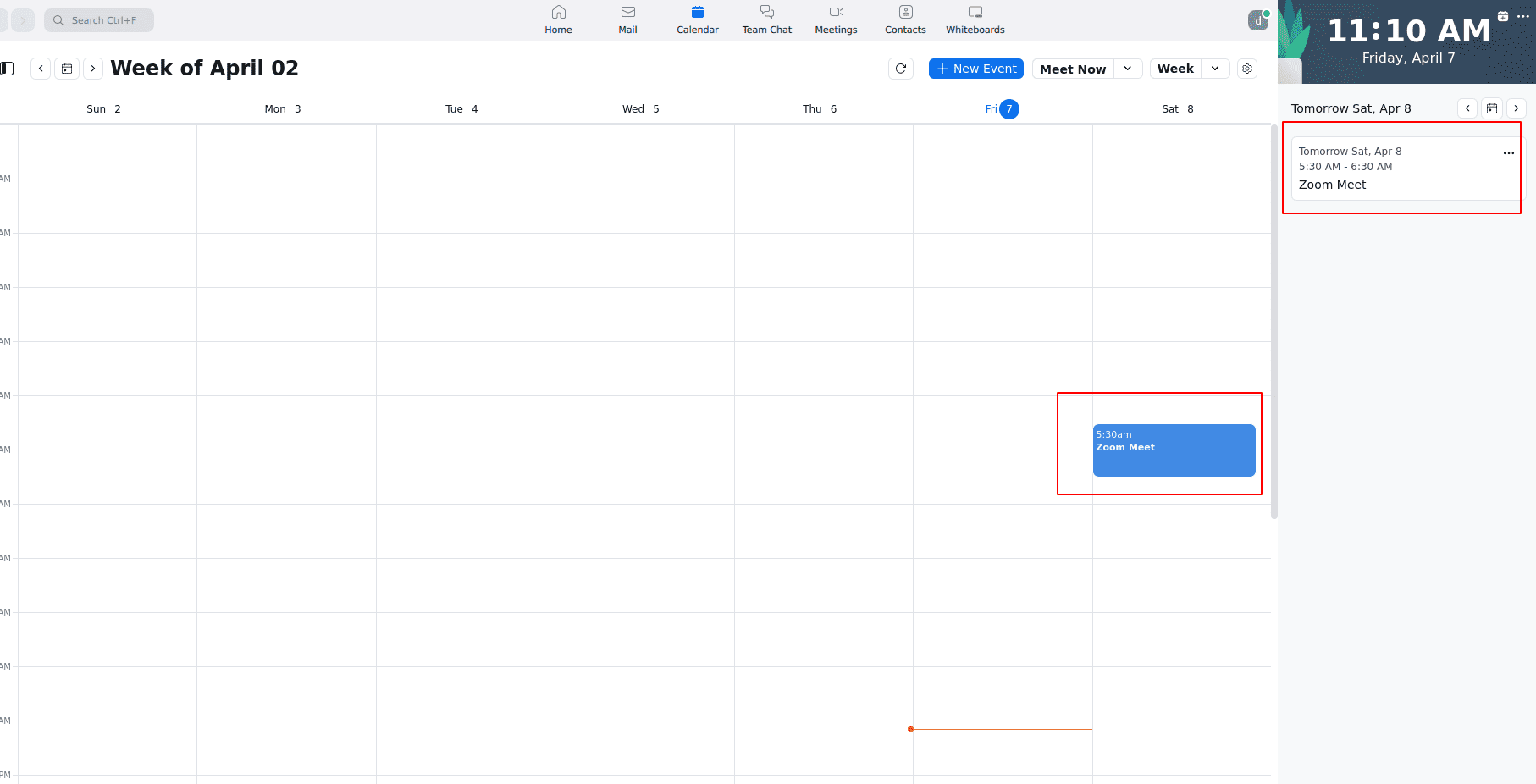Select the Sun 2 day header
1536x784 pixels.
[x=103, y=109]
